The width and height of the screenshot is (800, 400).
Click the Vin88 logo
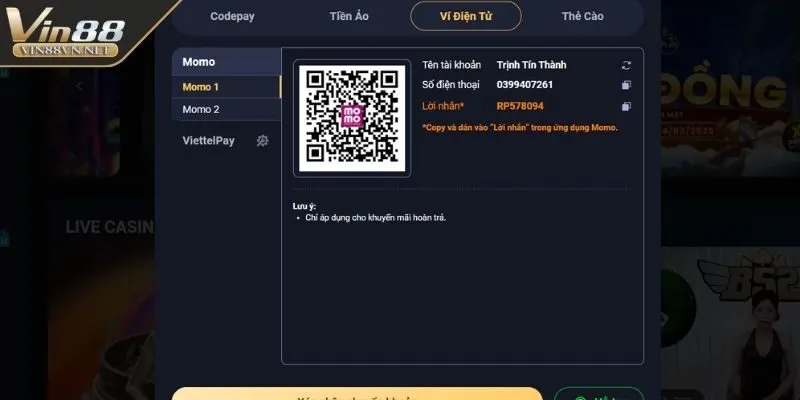[65, 32]
